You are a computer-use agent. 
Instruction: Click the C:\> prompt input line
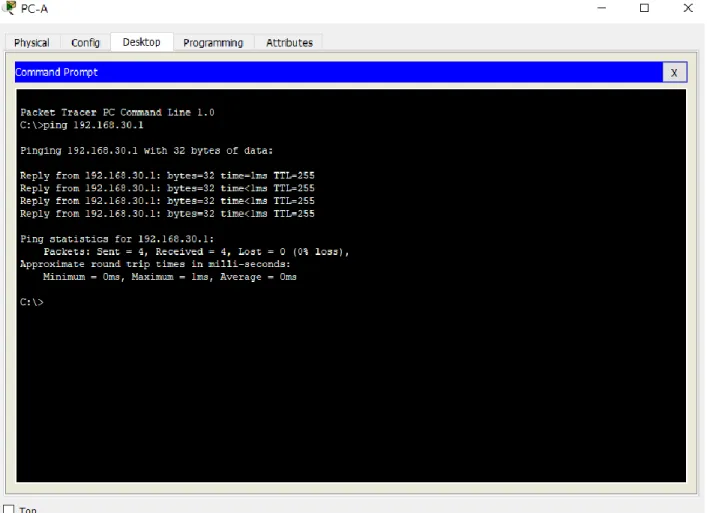coord(32,302)
